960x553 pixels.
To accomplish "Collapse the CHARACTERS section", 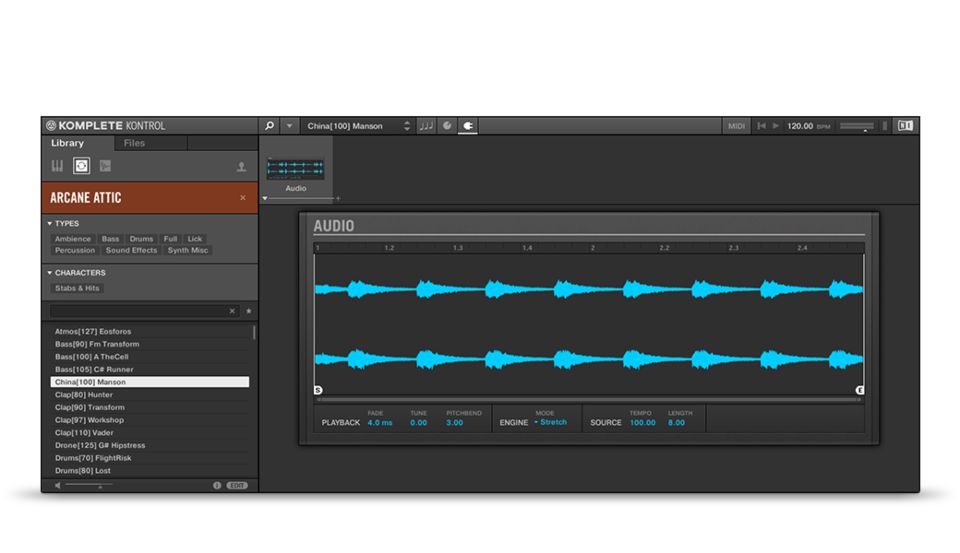I will tap(50, 273).
